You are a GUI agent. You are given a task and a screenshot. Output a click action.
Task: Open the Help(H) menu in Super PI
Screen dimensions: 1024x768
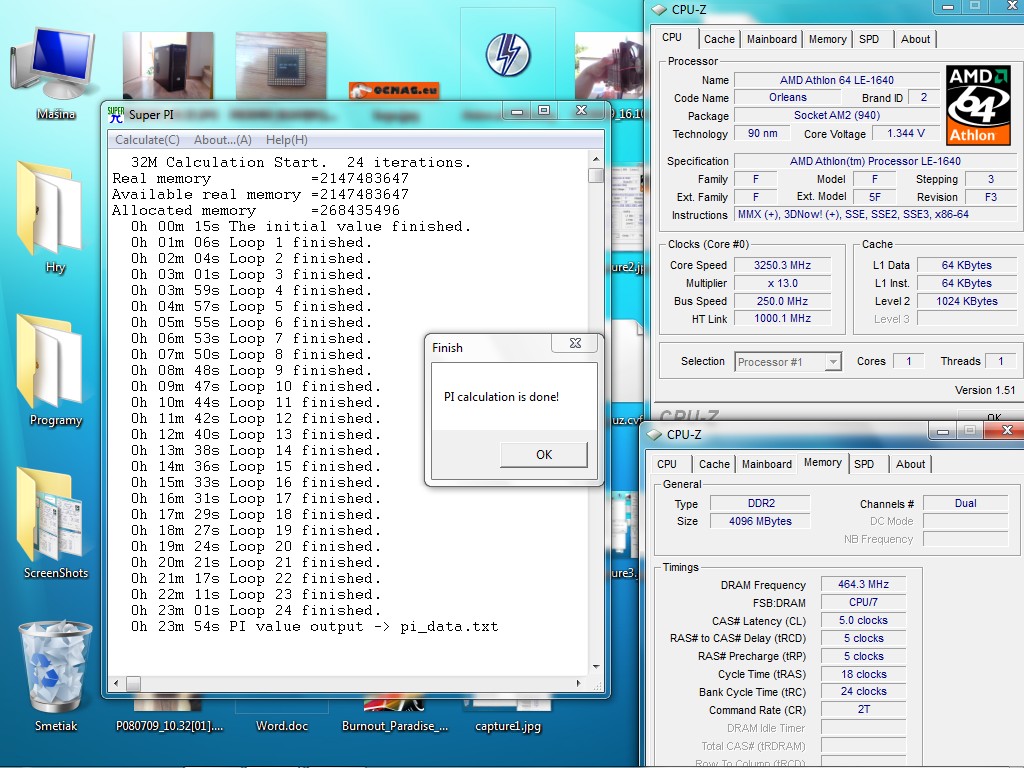pyautogui.click(x=287, y=140)
